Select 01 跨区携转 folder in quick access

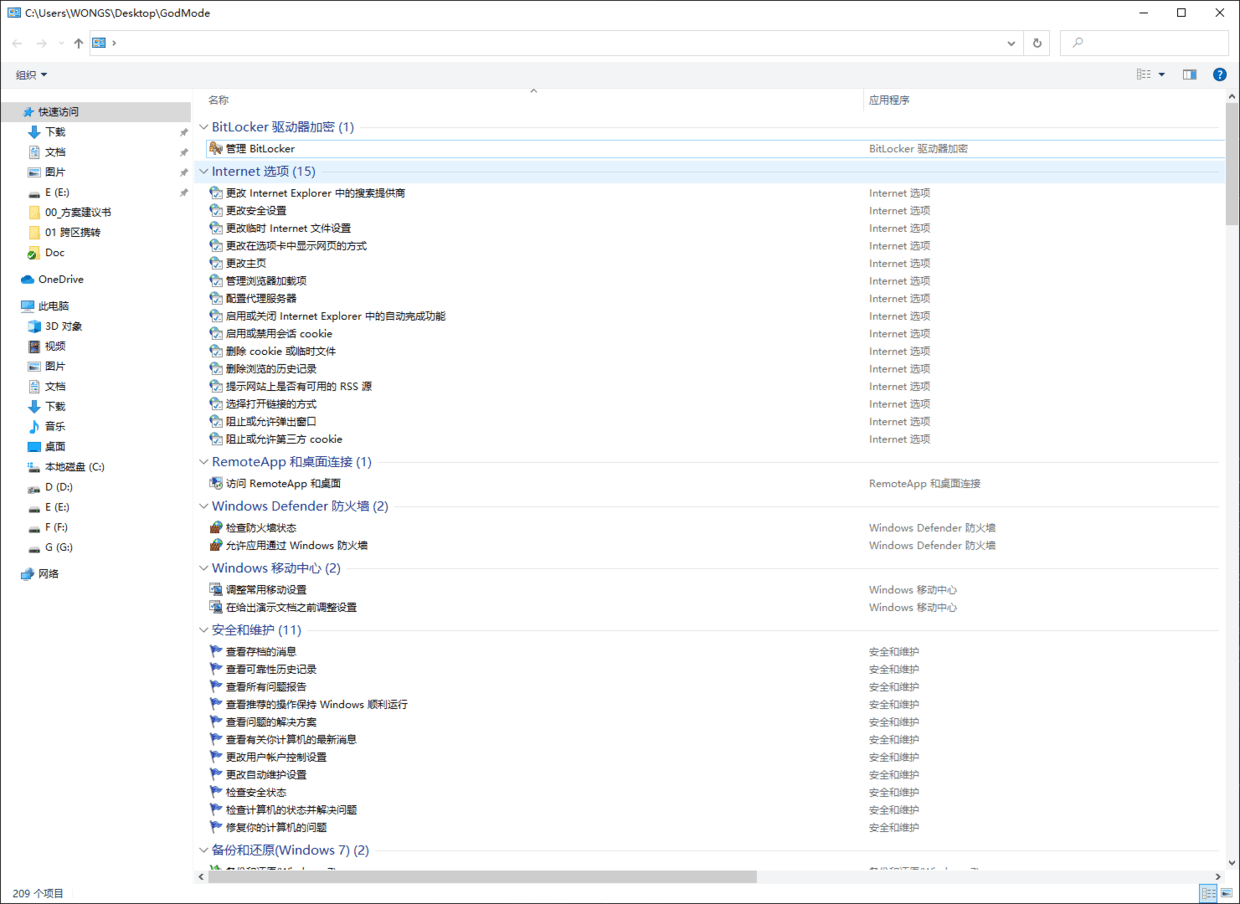point(72,232)
